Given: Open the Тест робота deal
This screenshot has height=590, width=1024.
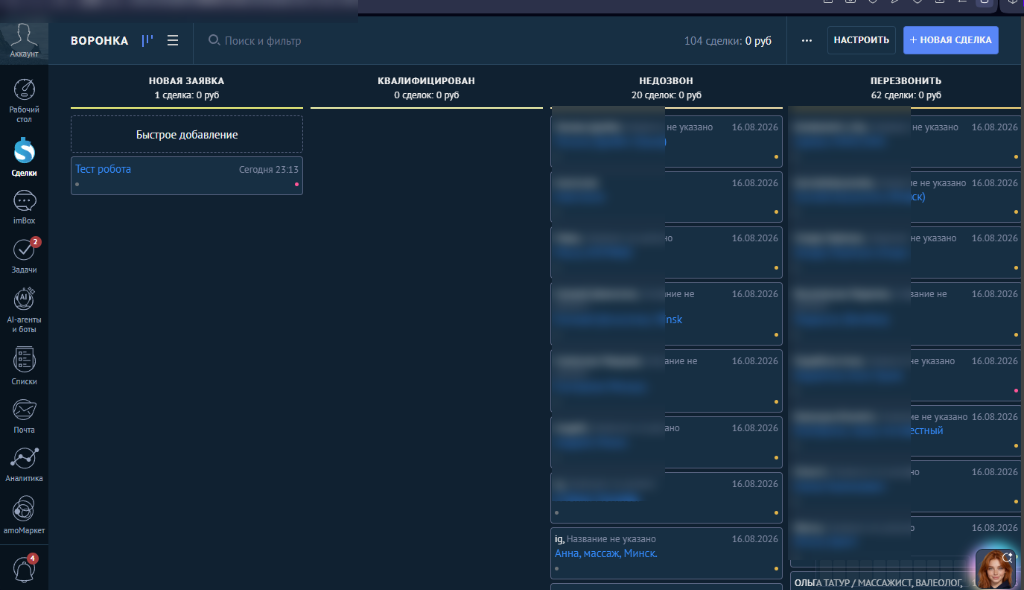Looking at the screenshot, I should (103, 169).
